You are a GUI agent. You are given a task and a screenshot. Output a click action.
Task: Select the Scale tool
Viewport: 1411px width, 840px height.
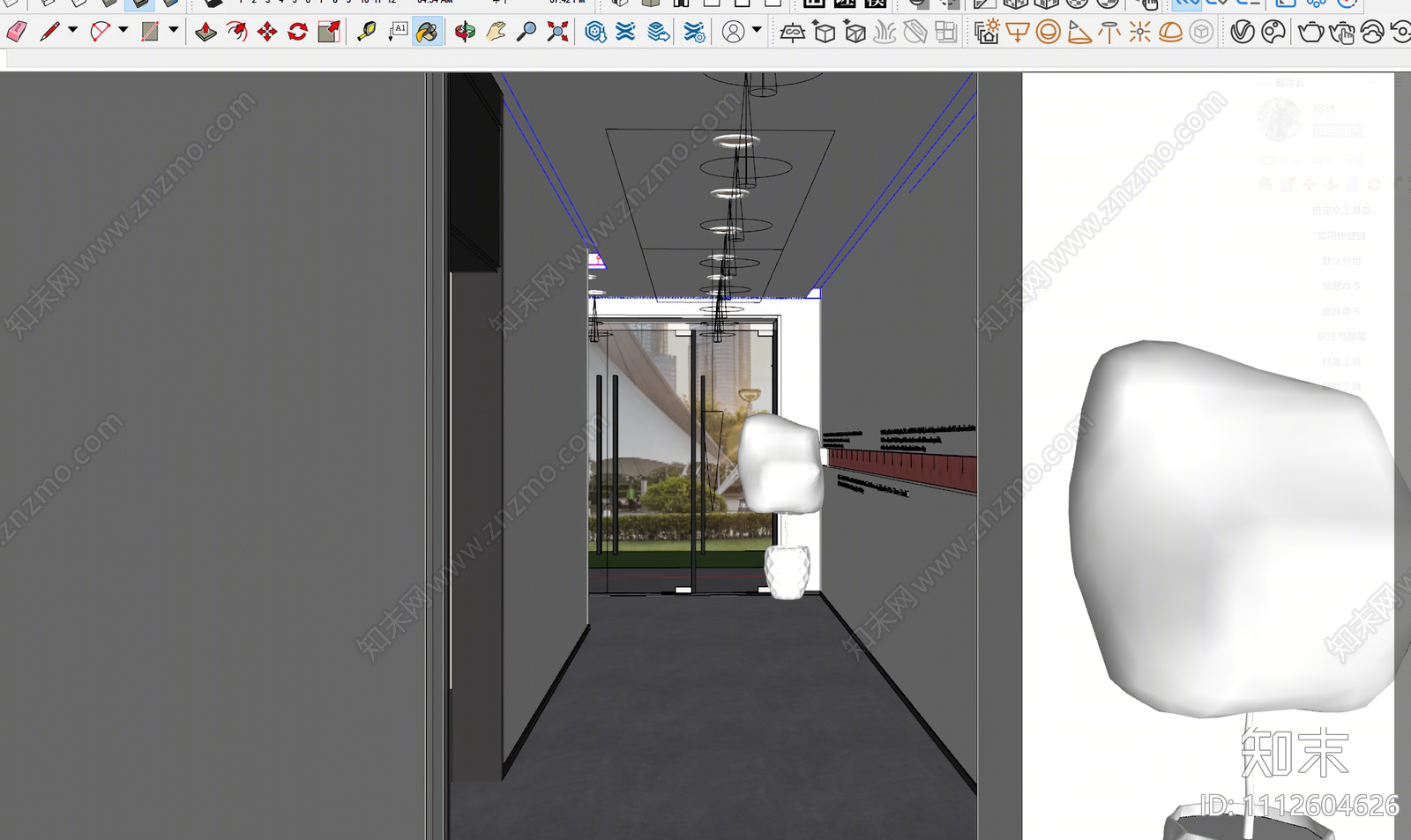pyautogui.click(x=329, y=33)
